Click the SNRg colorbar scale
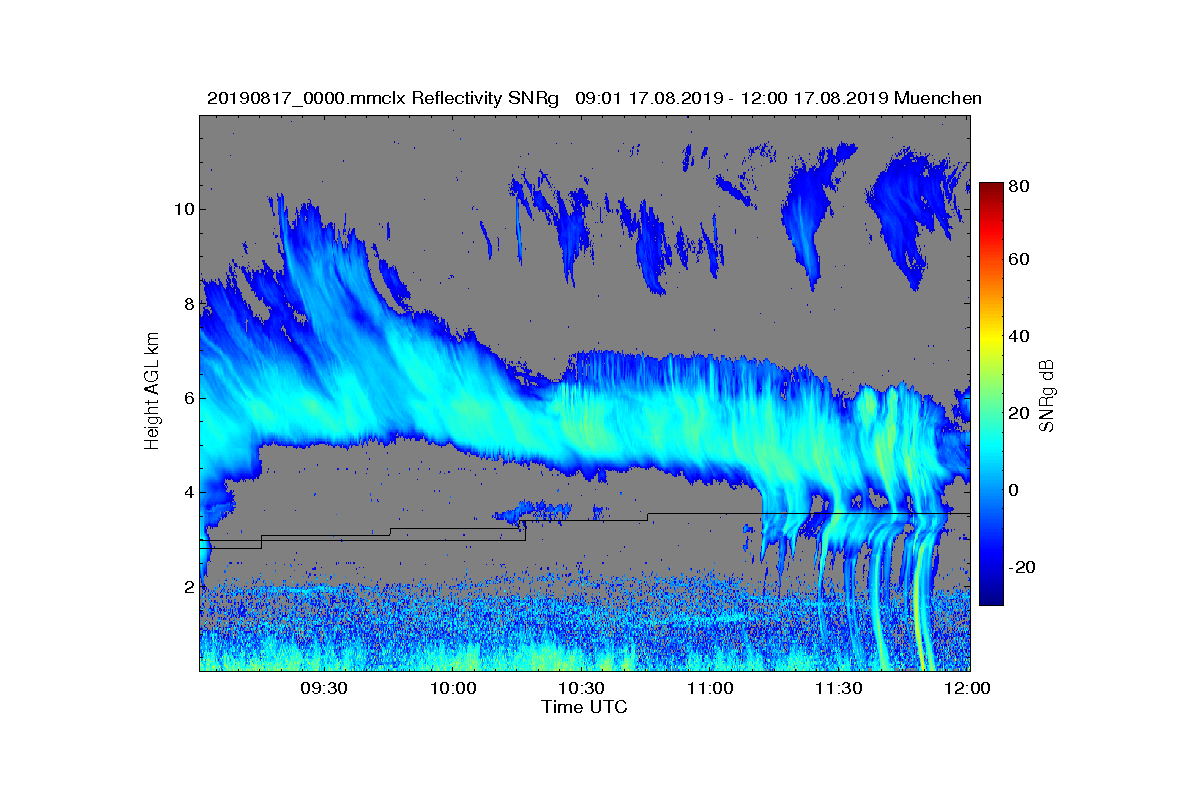 pyautogui.click(x=991, y=394)
